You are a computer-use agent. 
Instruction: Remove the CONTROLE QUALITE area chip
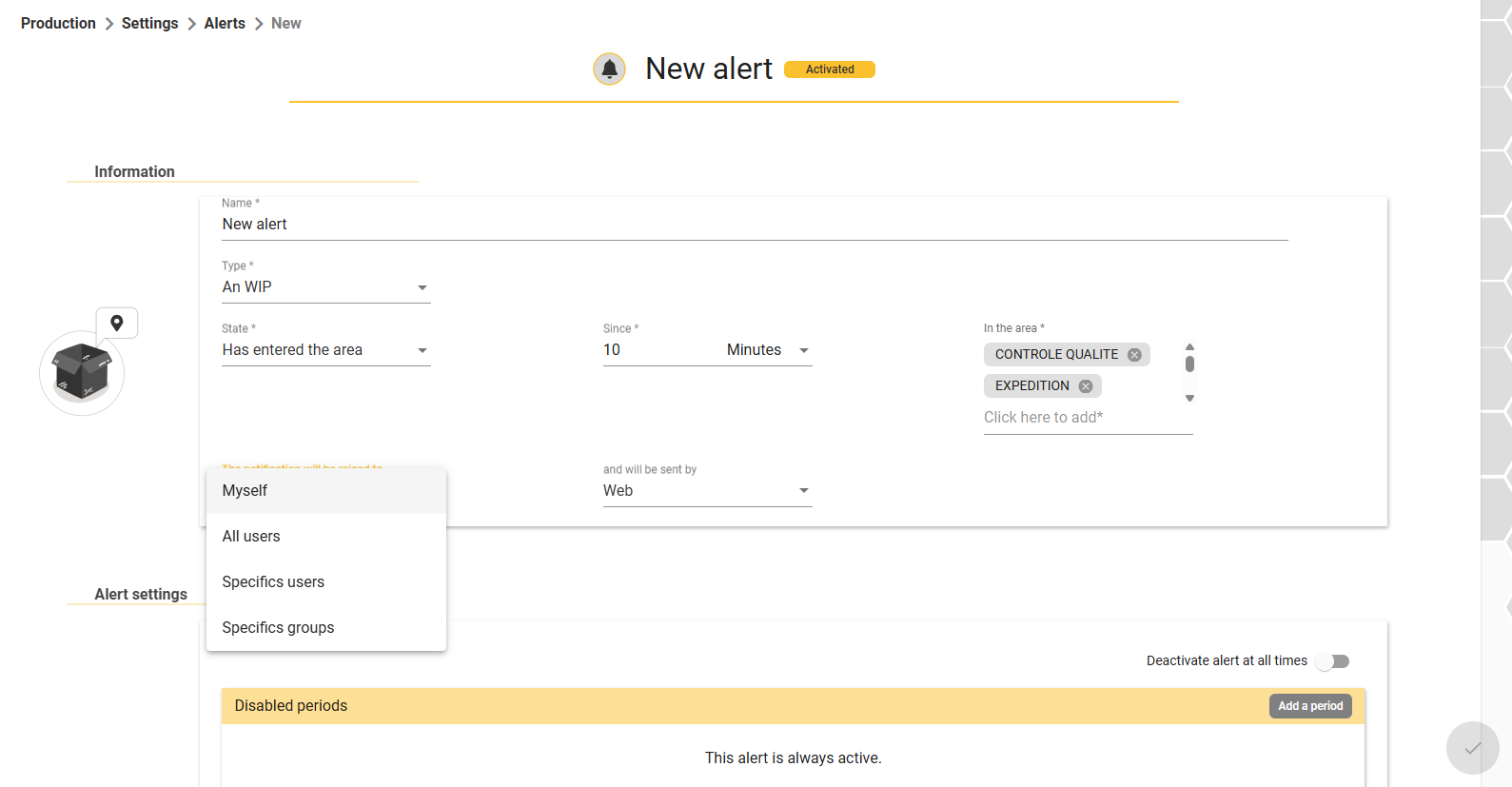[x=1134, y=355]
